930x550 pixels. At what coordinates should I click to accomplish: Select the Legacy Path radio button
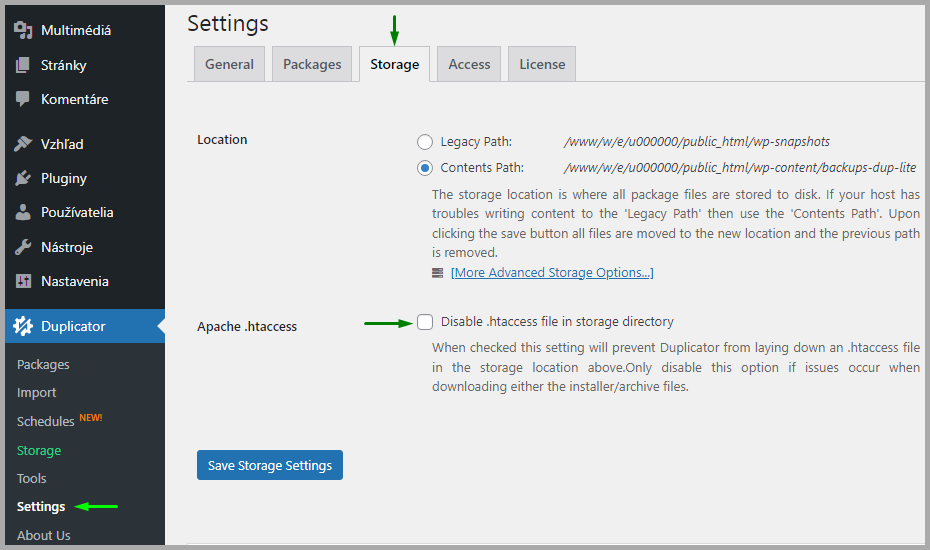(425, 142)
